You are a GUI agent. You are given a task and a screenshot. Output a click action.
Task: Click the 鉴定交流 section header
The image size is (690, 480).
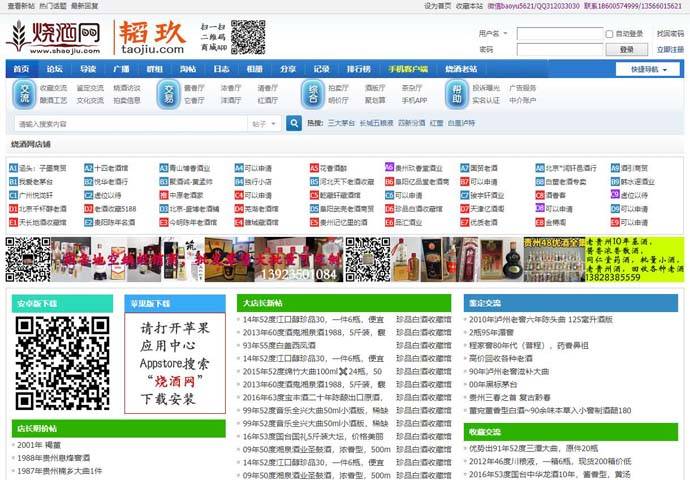coord(570,303)
